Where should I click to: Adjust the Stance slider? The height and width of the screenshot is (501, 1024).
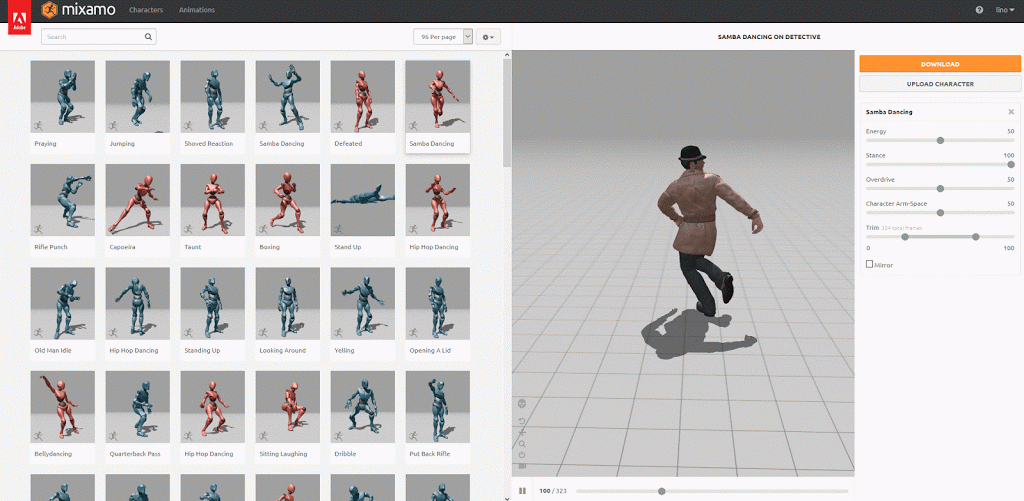point(940,165)
